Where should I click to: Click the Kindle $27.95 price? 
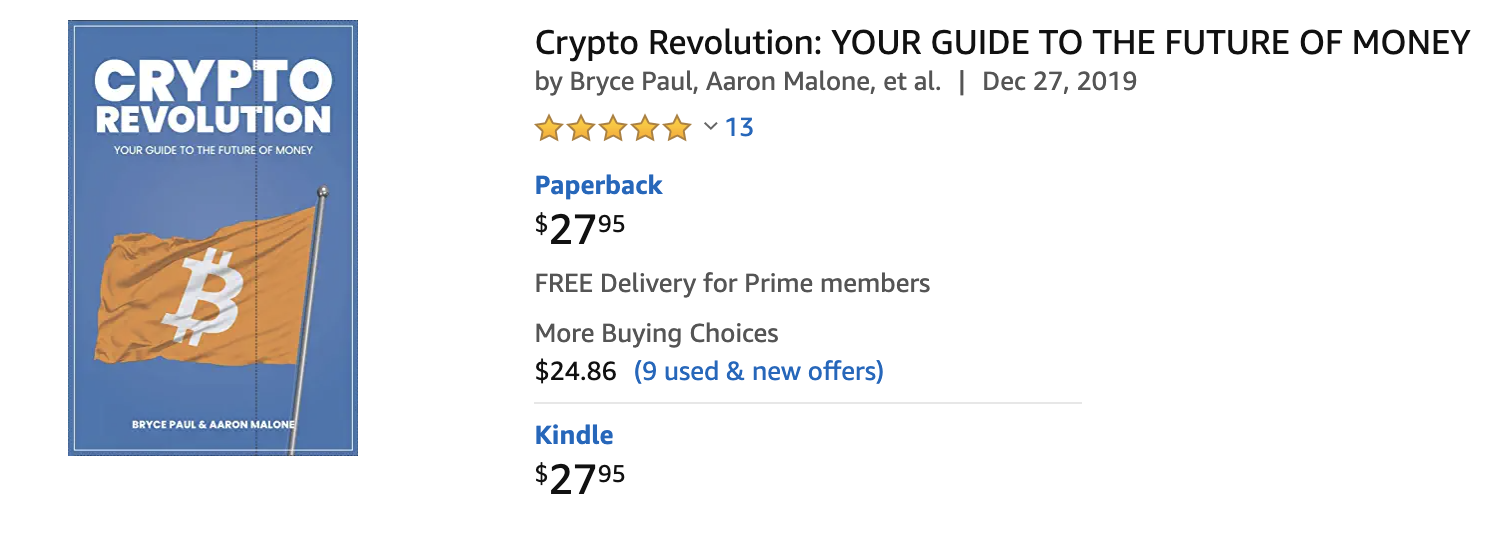(x=580, y=477)
